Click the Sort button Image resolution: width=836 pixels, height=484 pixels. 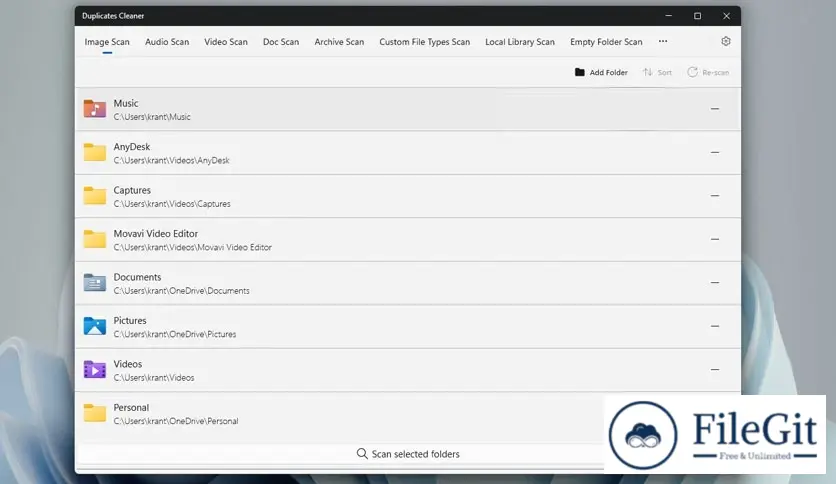click(657, 72)
